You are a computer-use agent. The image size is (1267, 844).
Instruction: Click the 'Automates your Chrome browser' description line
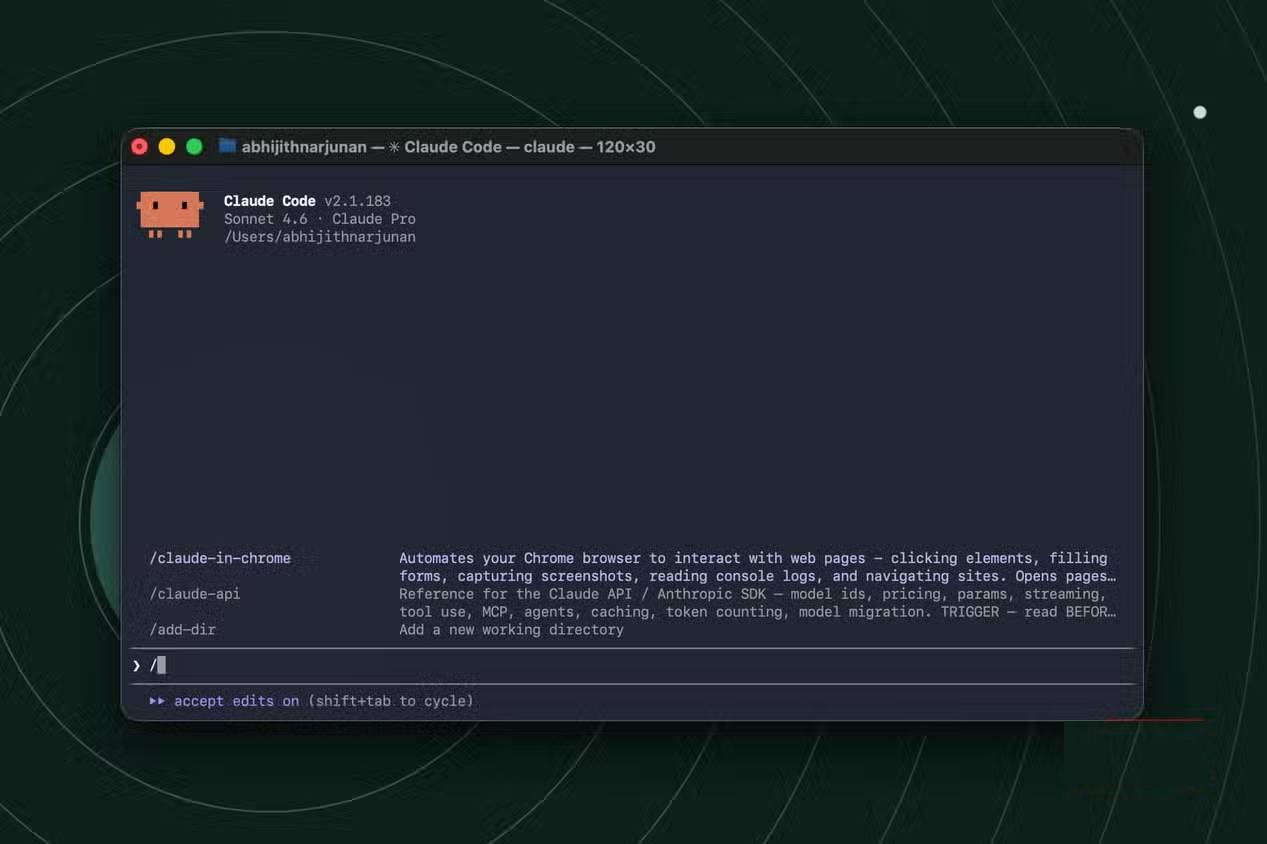(x=753, y=558)
